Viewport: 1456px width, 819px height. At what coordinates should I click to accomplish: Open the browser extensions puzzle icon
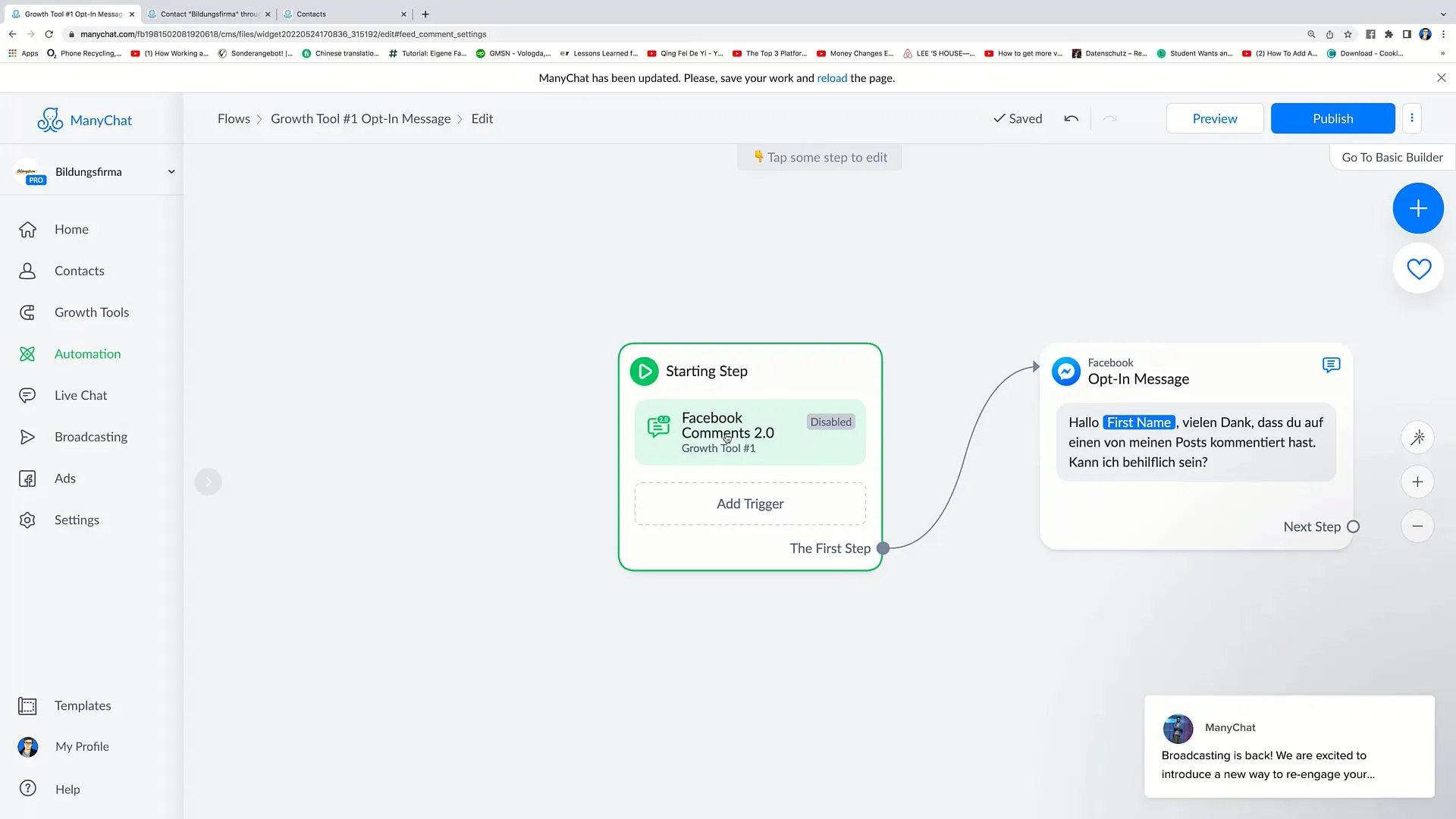[x=1389, y=34]
